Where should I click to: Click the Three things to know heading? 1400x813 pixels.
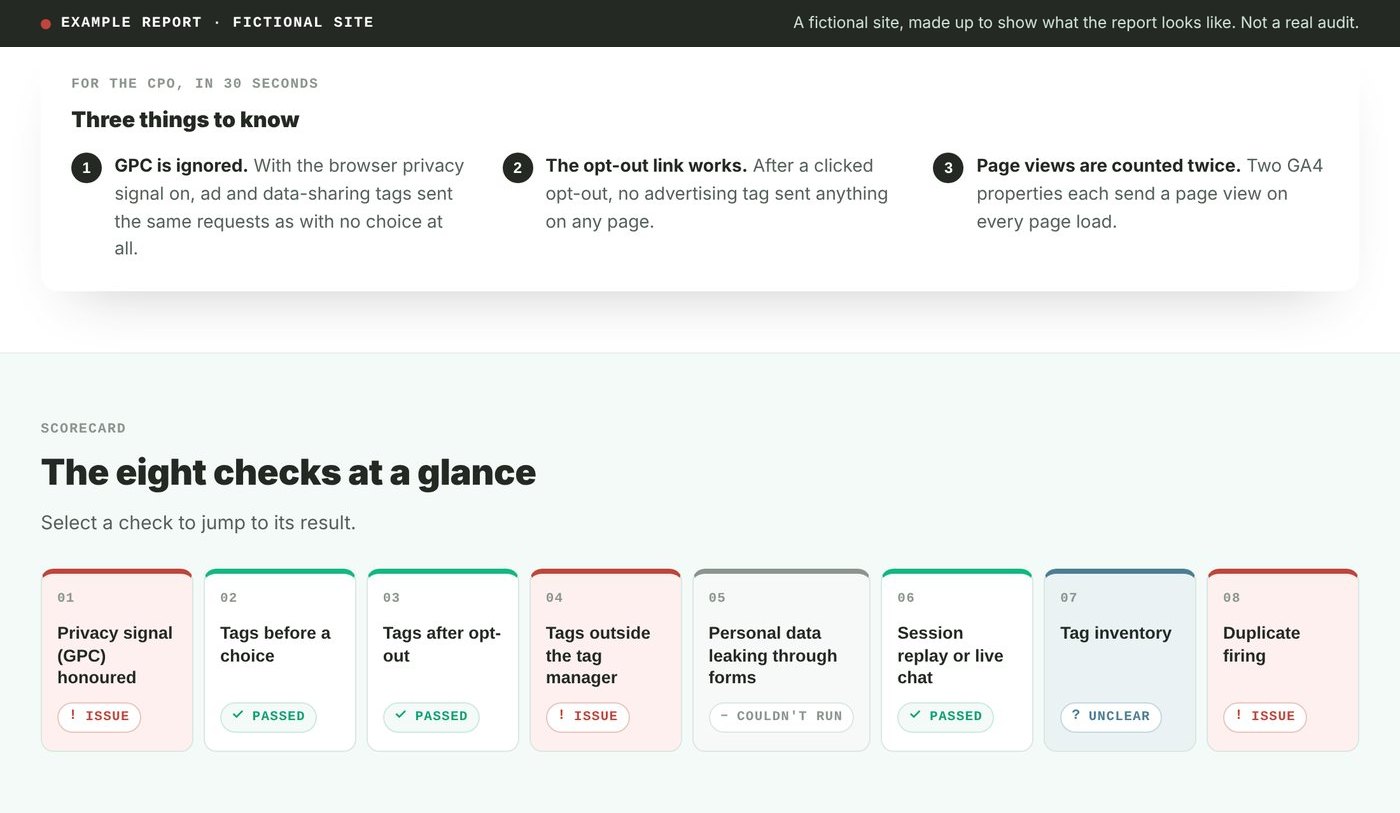pos(185,120)
